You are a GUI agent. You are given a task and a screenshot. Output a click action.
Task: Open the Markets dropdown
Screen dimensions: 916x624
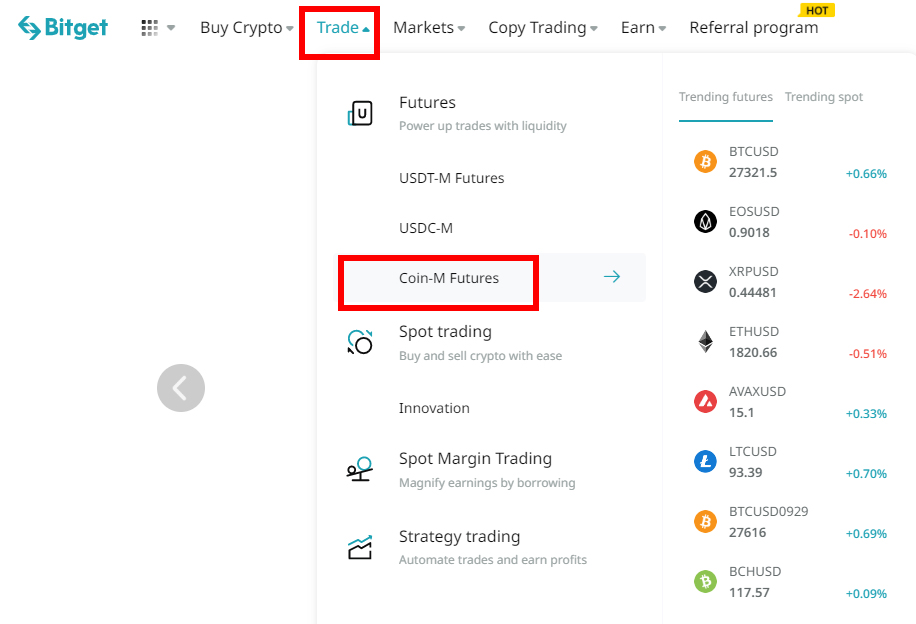429,27
